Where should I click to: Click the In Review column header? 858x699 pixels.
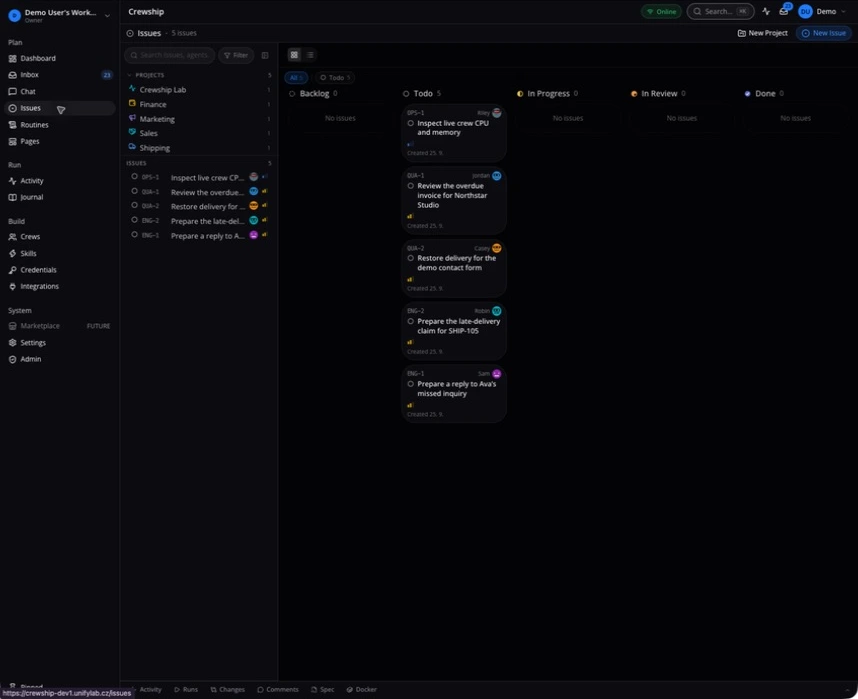[x=658, y=94]
